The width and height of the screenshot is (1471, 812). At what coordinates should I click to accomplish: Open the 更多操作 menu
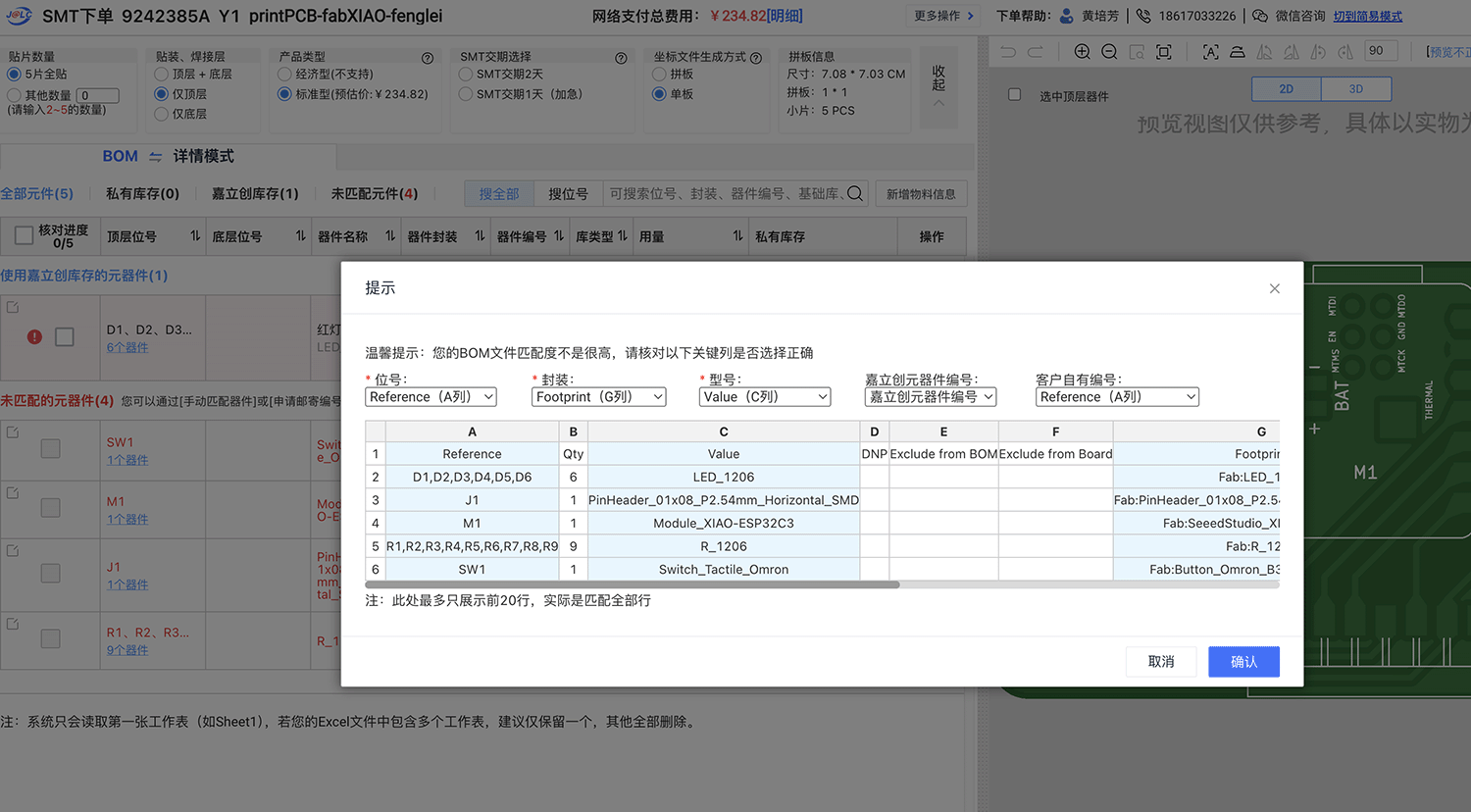pyautogui.click(x=943, y=16)
